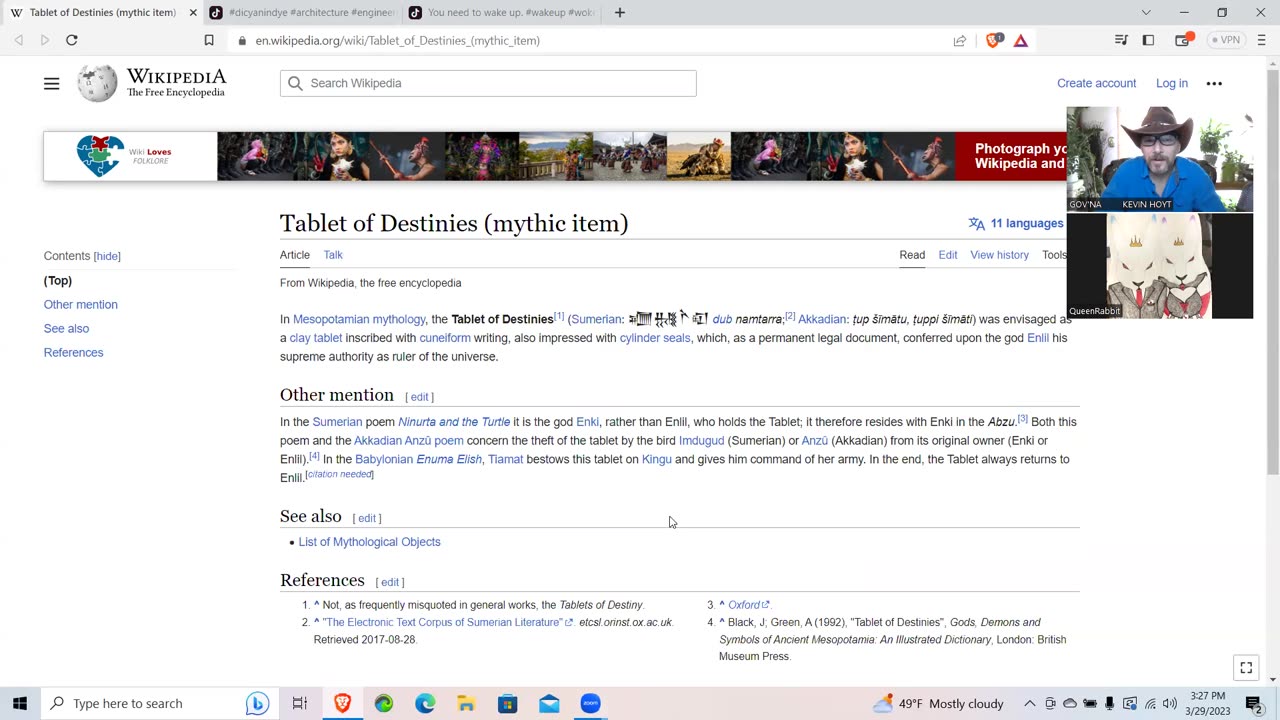Enter fullscreen with the bottom-right page icon
This screenshot has width=1280, height=720.
(1246, 668)
